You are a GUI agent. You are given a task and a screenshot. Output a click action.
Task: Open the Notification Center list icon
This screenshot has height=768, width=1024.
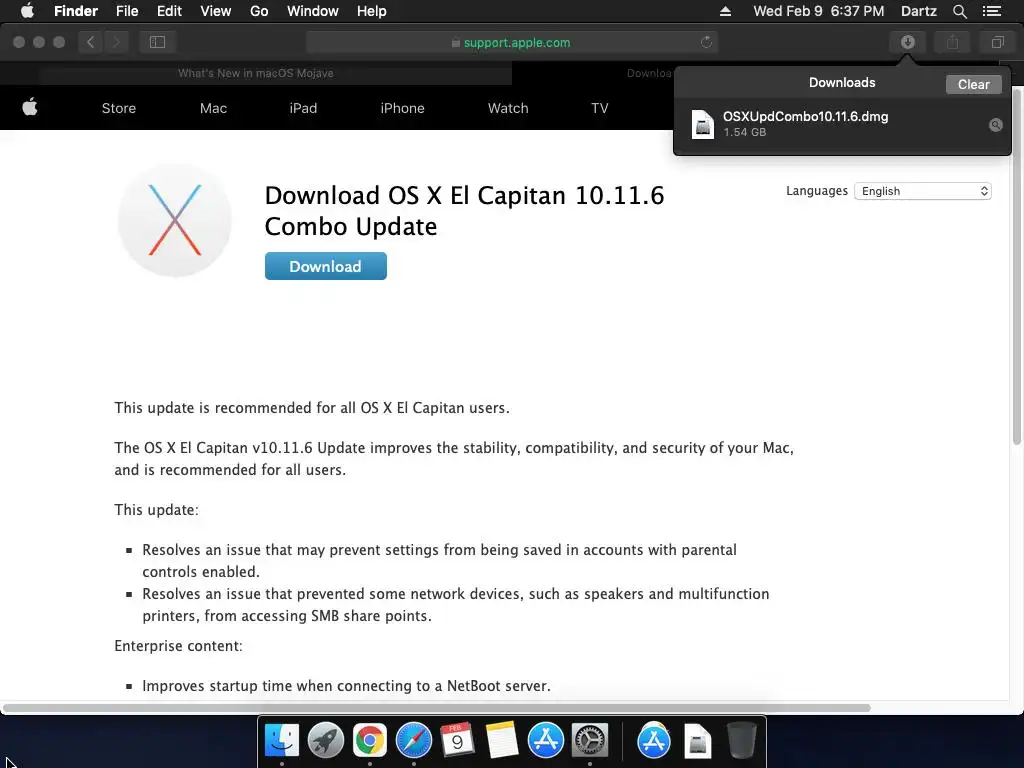[992, 11]
